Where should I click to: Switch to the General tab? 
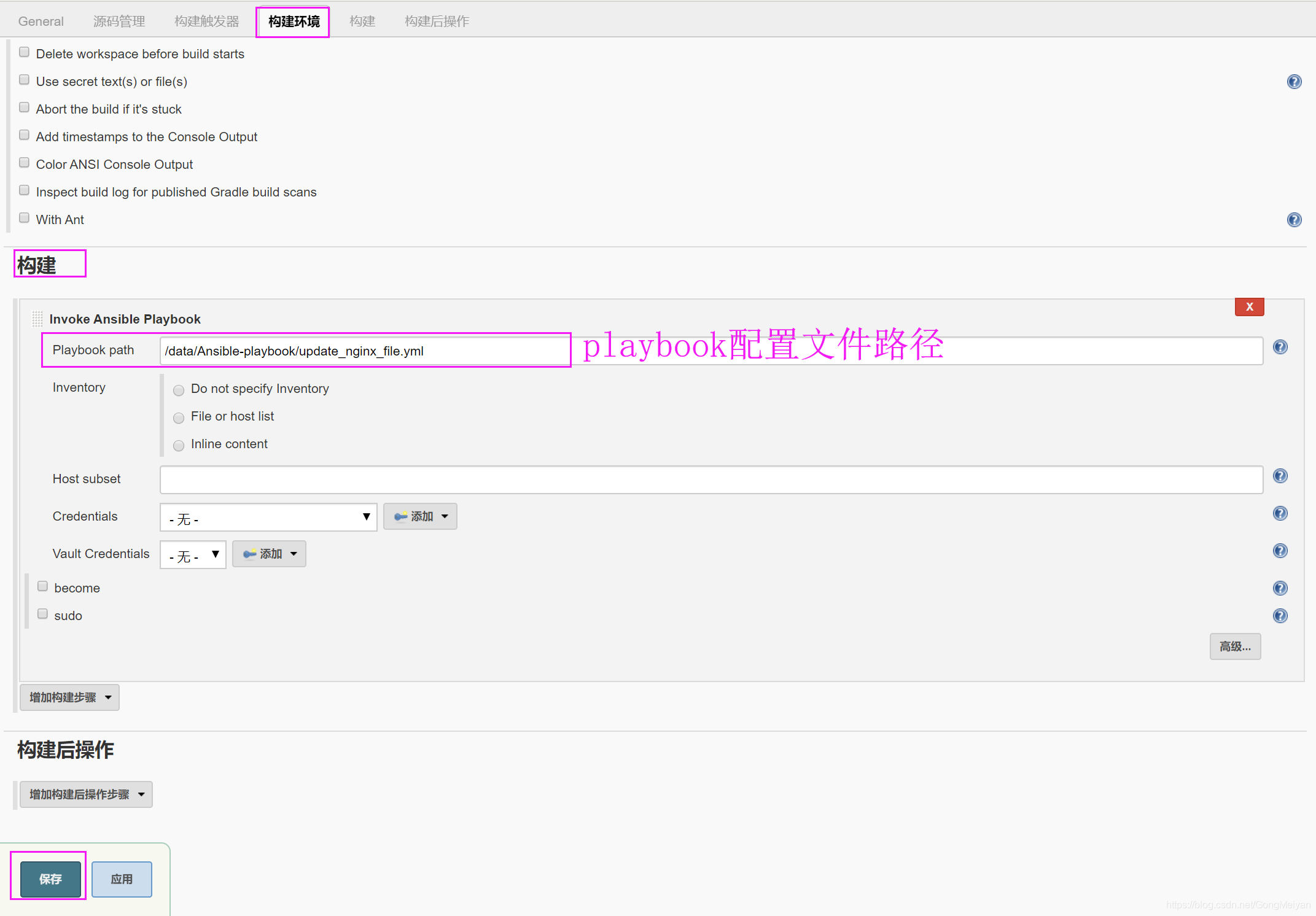(x=41, y=21)
